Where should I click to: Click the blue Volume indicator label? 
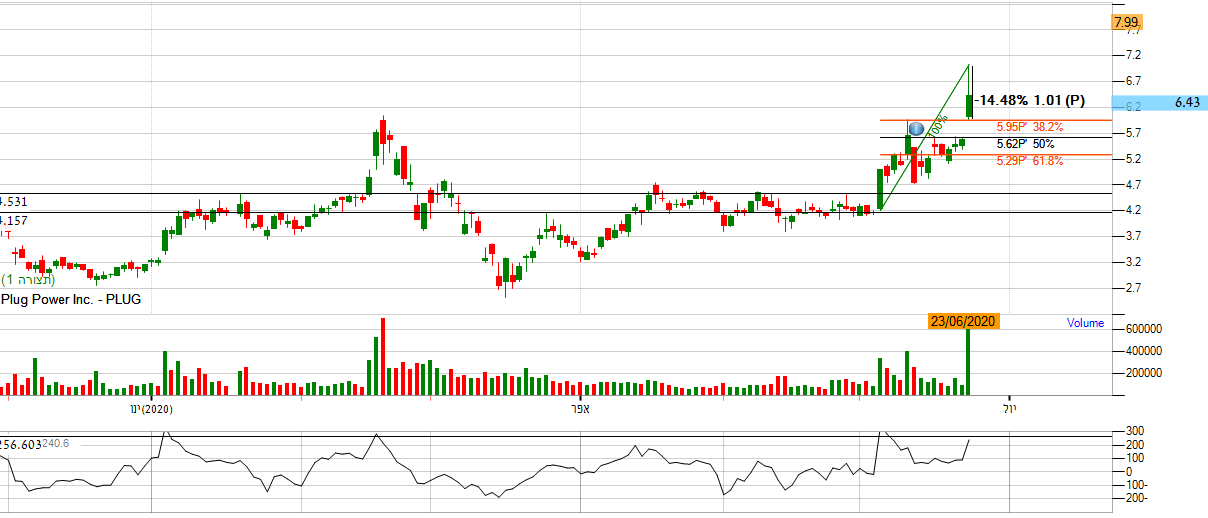(x=1085, y=323)
